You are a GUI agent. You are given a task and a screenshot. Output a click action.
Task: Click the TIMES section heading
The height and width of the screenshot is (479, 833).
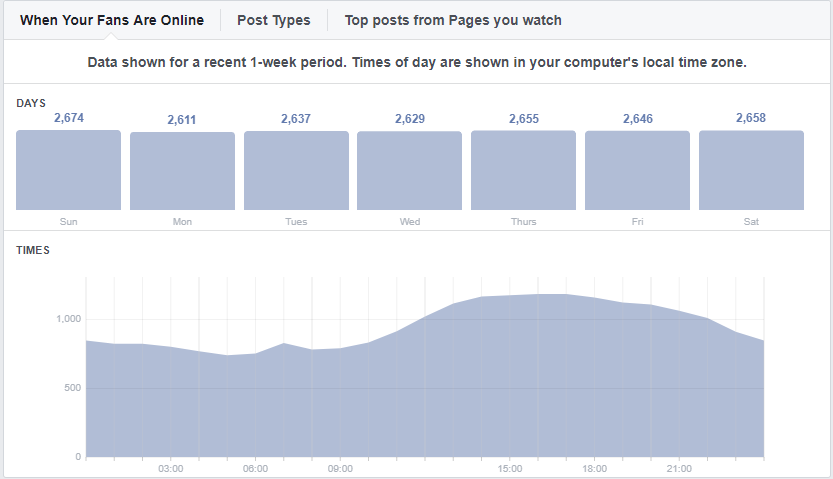point(33,250)
